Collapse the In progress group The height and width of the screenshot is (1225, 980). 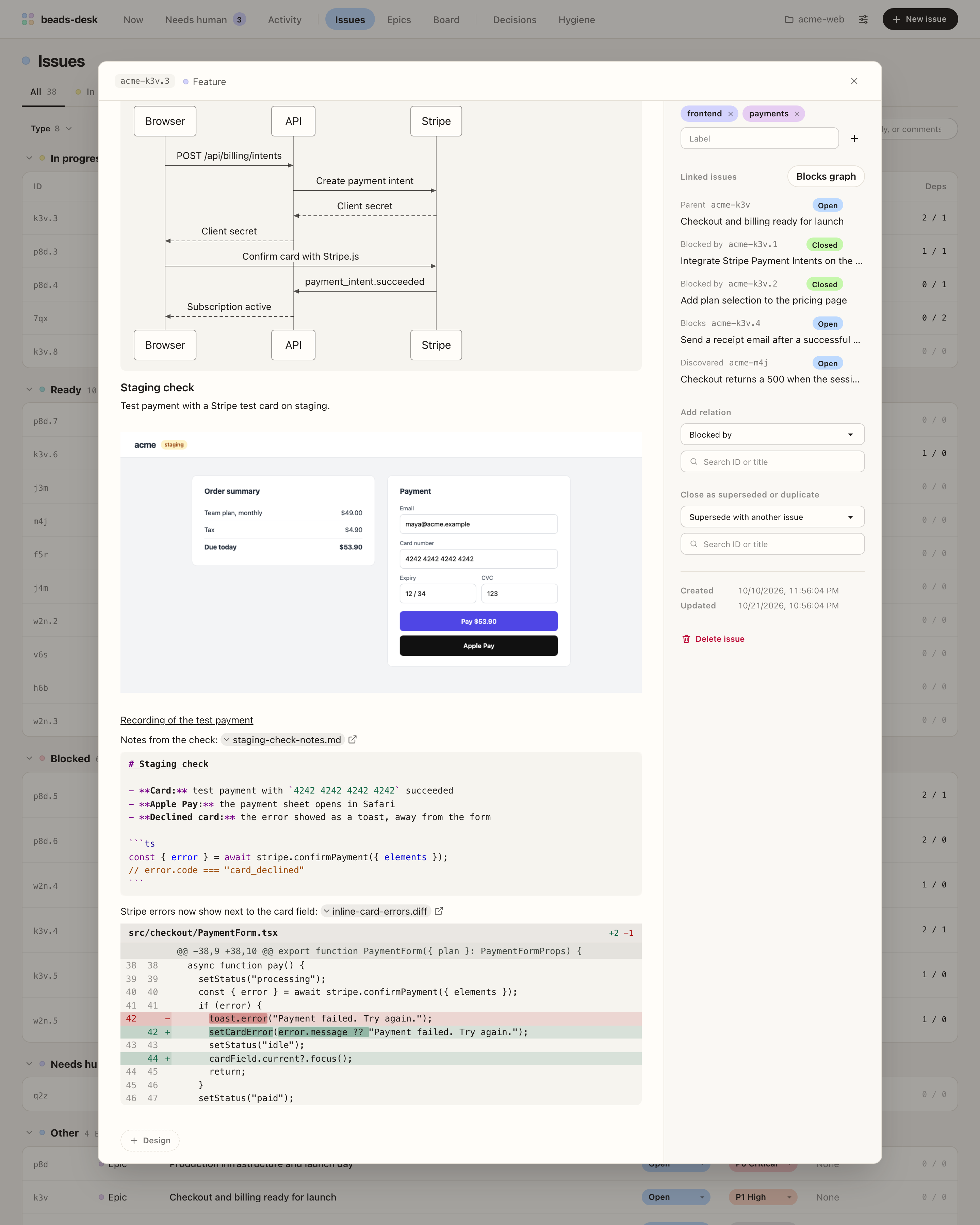pos(29,158)
